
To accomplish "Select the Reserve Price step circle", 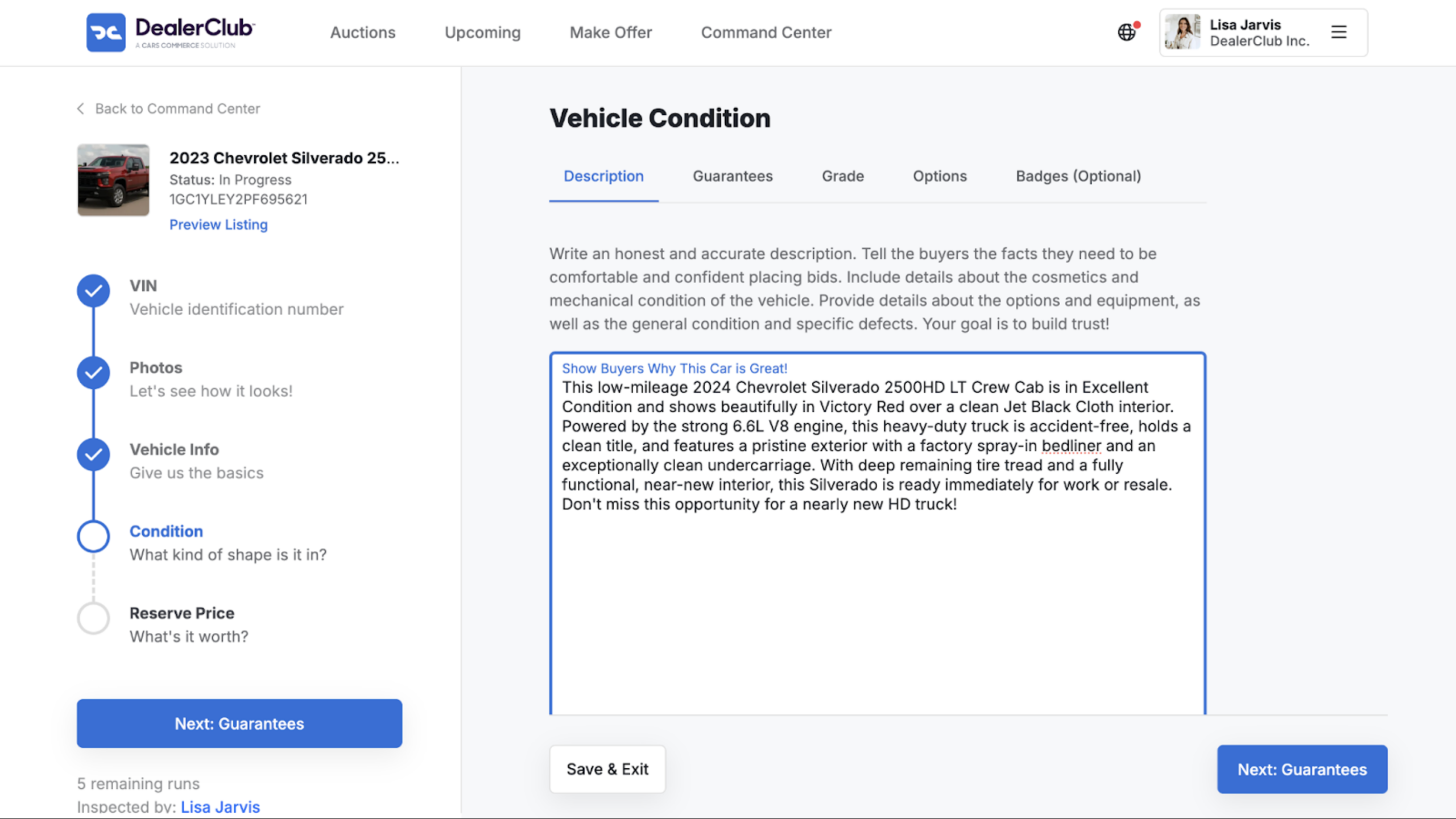I will [x=93, y=618].
